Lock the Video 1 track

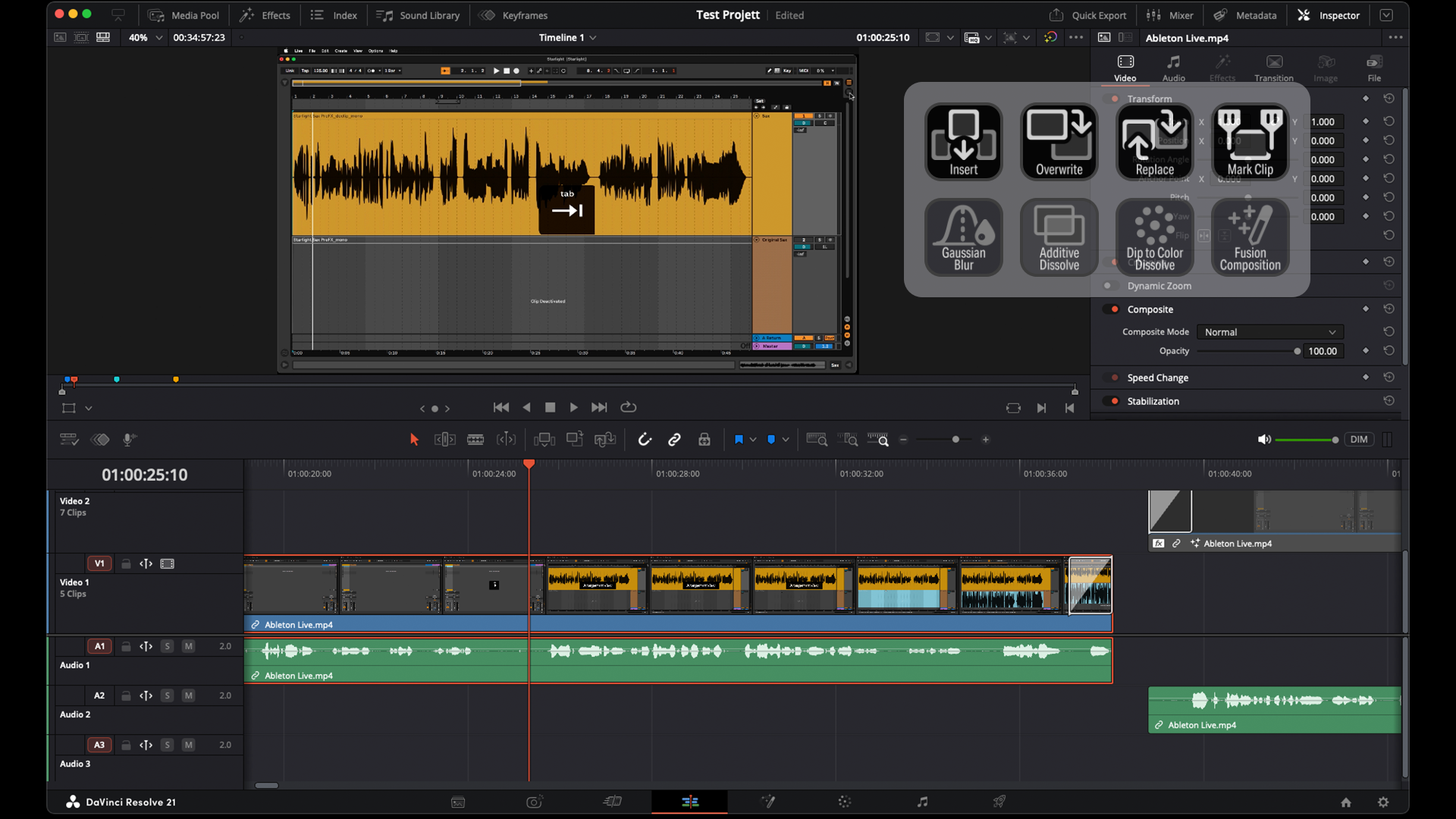[126, 563]
